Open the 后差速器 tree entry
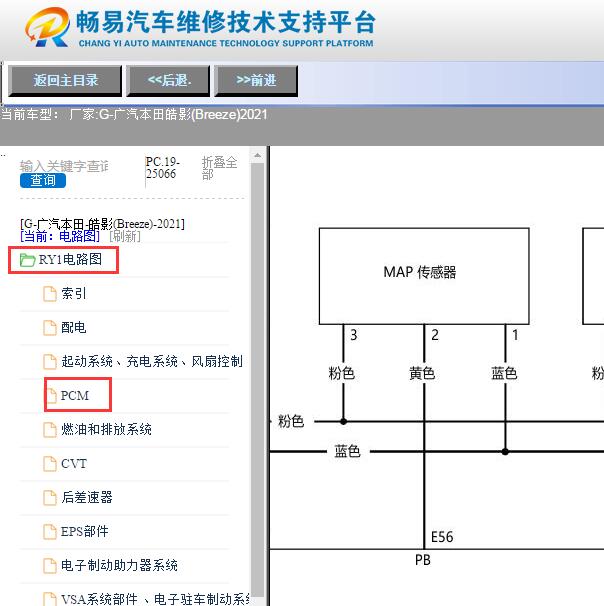 tap(87, 497)
